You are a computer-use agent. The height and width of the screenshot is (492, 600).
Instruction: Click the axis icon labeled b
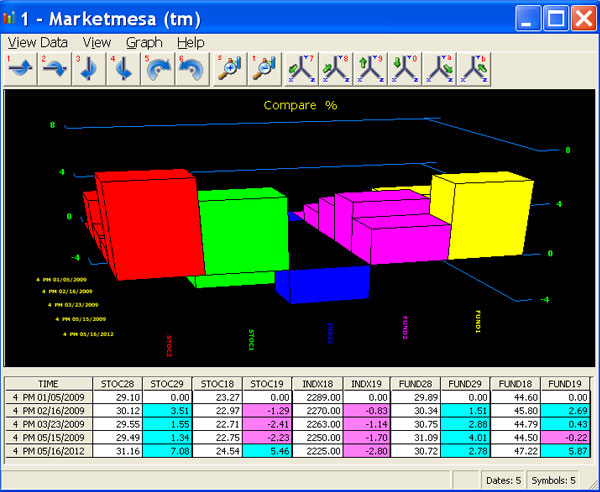(x=474, y=71)
